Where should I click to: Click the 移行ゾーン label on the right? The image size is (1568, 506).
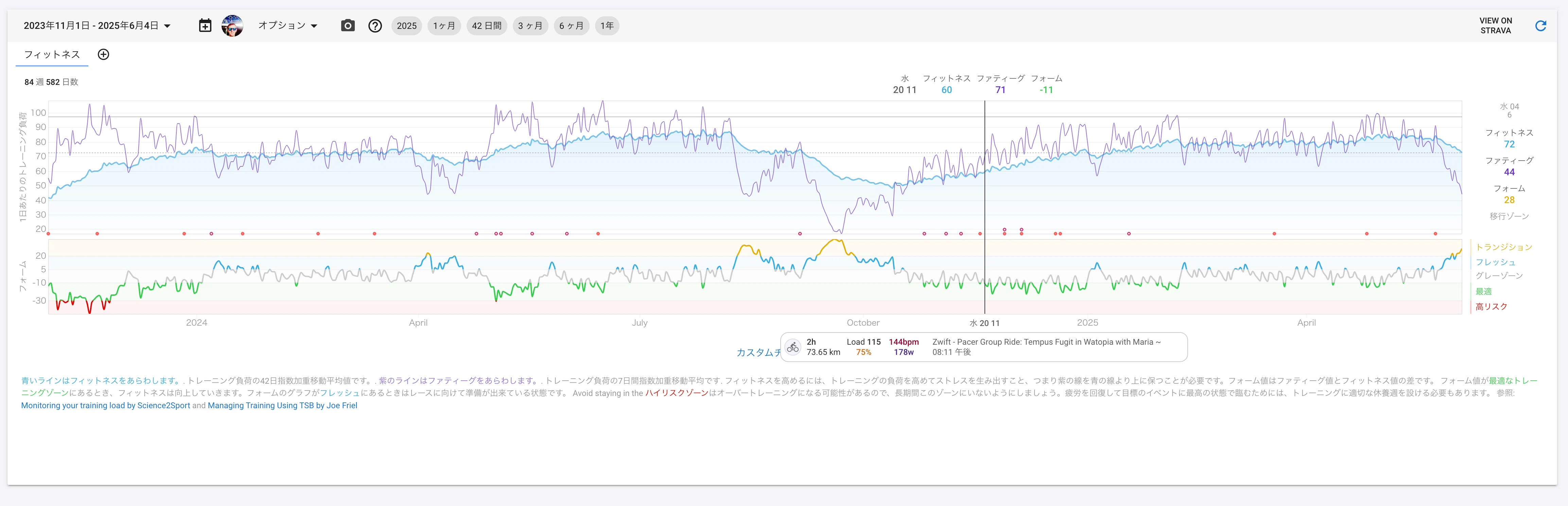(x=1509, y=216)
